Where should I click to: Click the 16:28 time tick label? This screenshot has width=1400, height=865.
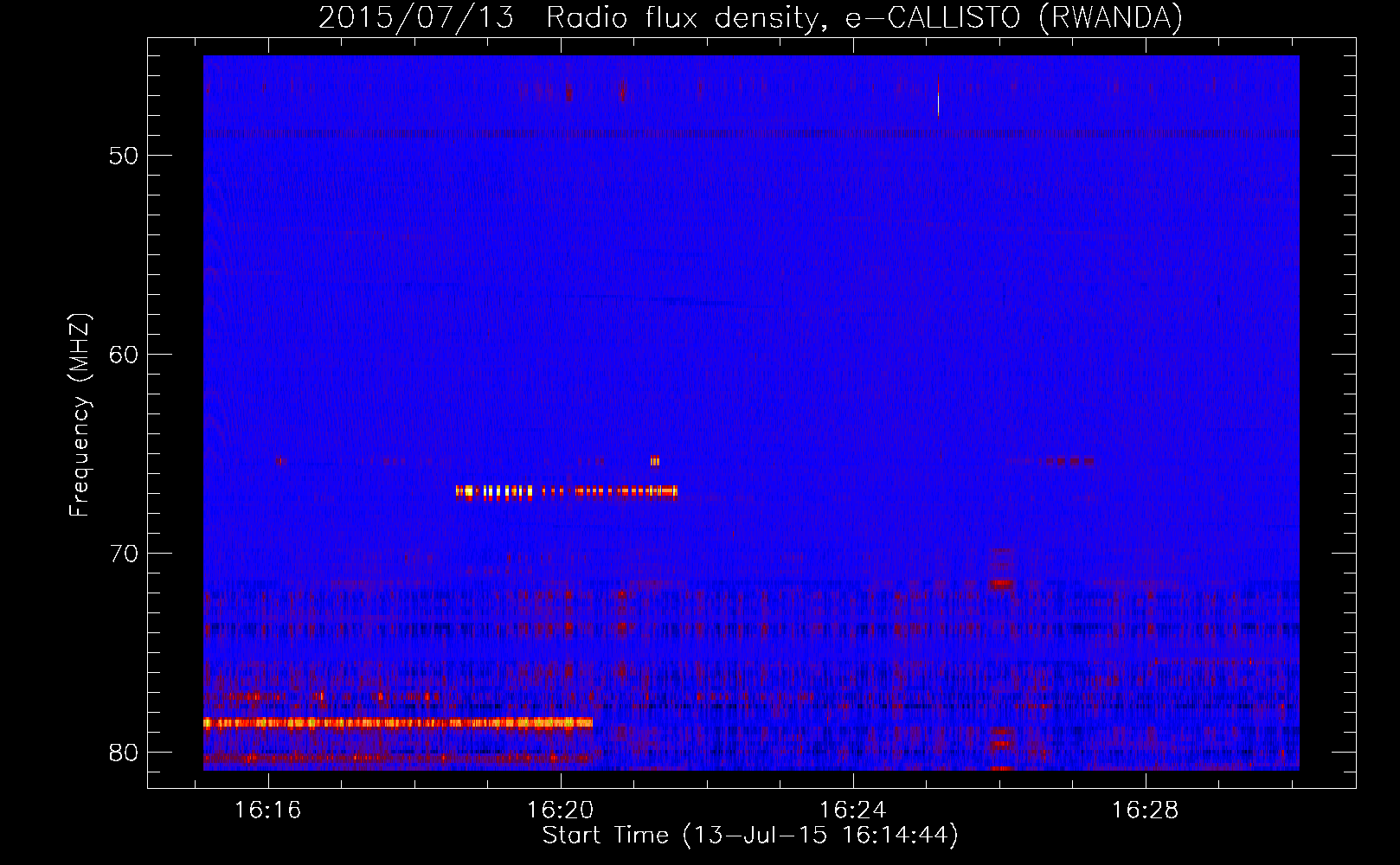[x=1145, y=811]
